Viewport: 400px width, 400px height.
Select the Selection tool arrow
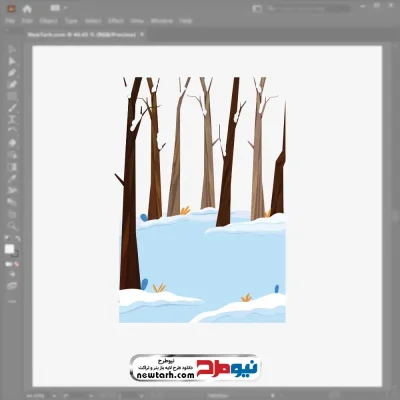[12, 49]
